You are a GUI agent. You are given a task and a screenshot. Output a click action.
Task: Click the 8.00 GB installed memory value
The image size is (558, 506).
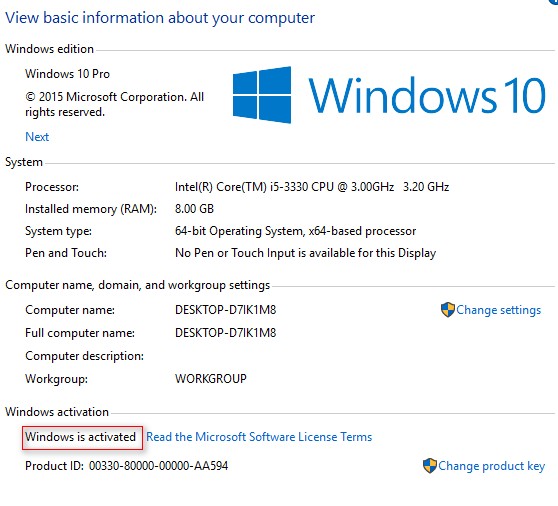pyautogui.click(x=194, y=209)
